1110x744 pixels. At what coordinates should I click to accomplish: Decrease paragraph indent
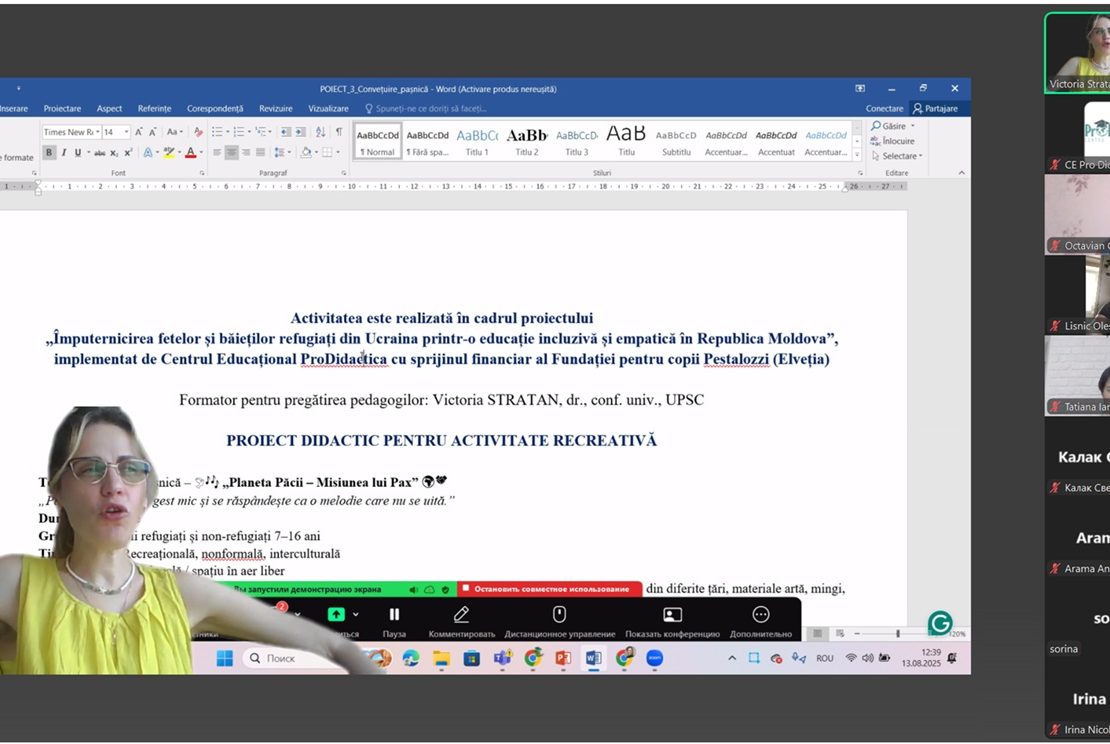point(285,132)
